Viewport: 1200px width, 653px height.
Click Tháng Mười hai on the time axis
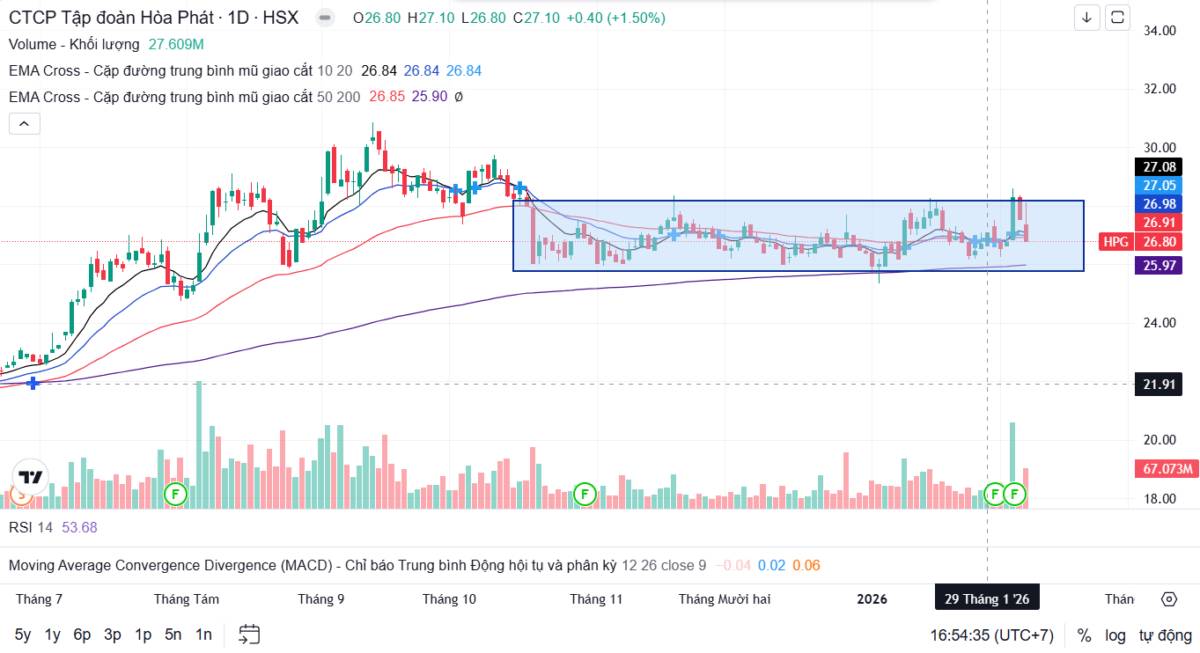tap(725, 599)
